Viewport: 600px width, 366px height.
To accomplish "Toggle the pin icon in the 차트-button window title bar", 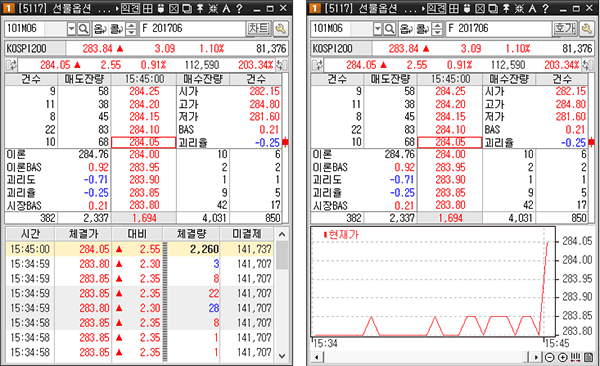I will pos(200,8).
